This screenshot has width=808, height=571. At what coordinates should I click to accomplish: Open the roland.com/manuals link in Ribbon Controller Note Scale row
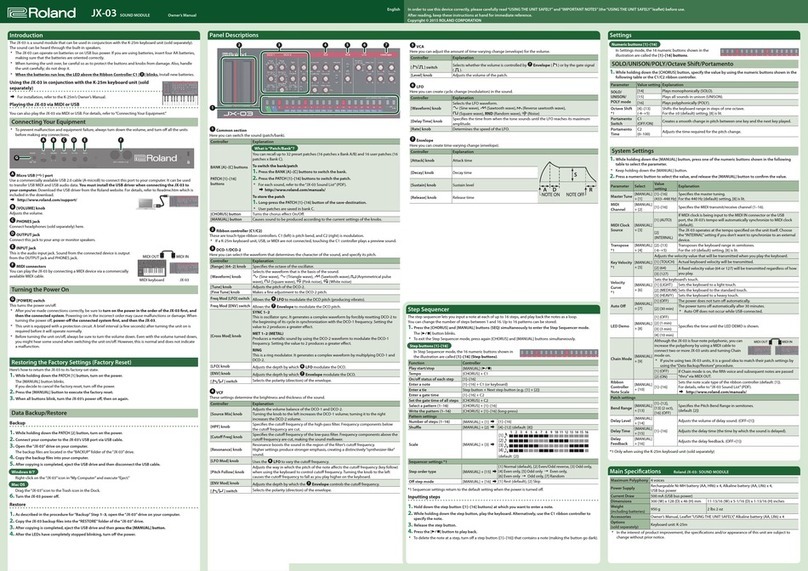(715, 392)
